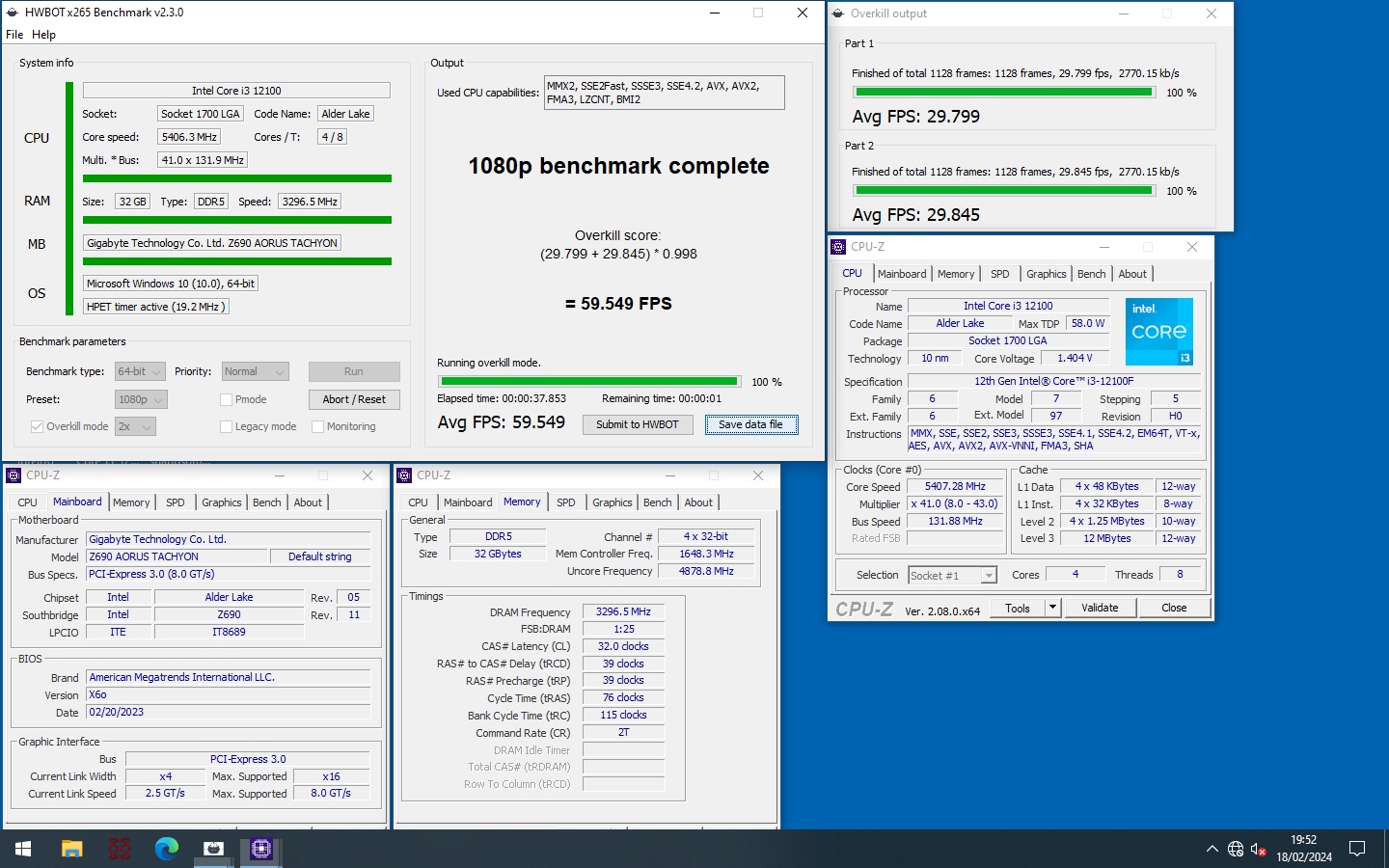Click Overkill output window title icon
The image size is (1389, 868).
[838, 14]
